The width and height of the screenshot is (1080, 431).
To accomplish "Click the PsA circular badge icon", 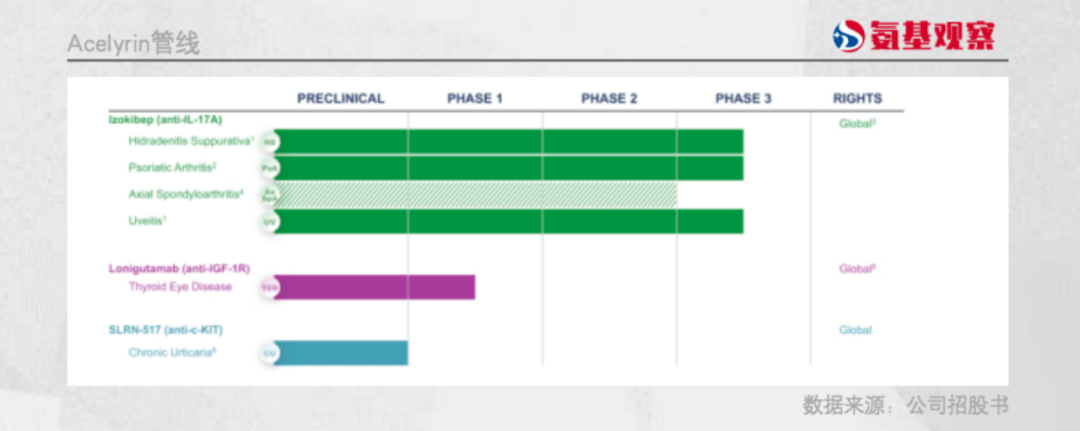I will [x=268, y=168].
